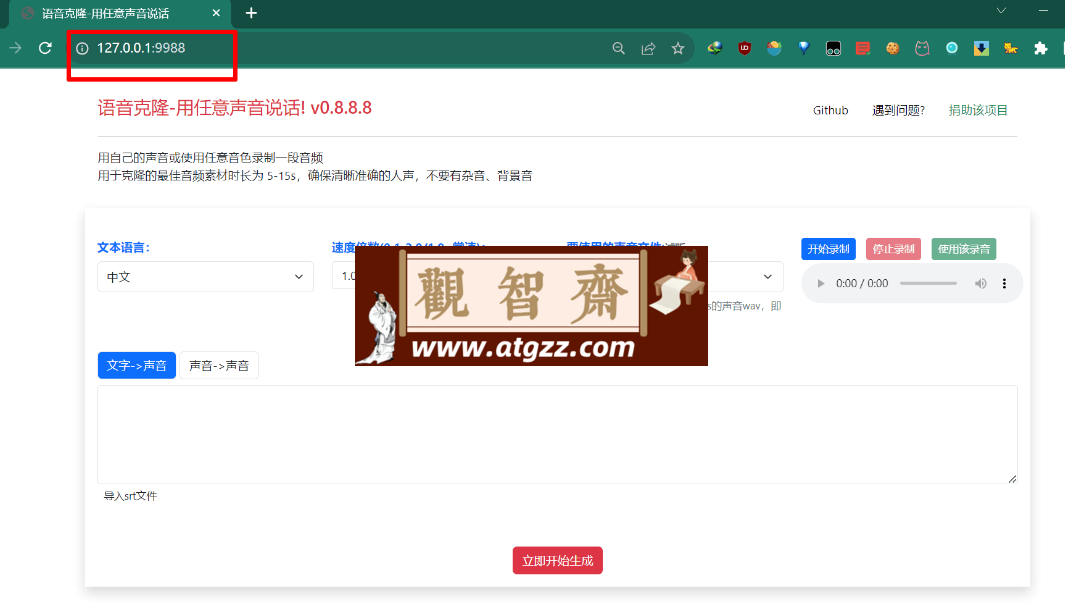Image resolution: width=1065 pixels, height=613 pixels.
Task: Click the red notes checklist extension icon
Action: [x=863, y=48]
